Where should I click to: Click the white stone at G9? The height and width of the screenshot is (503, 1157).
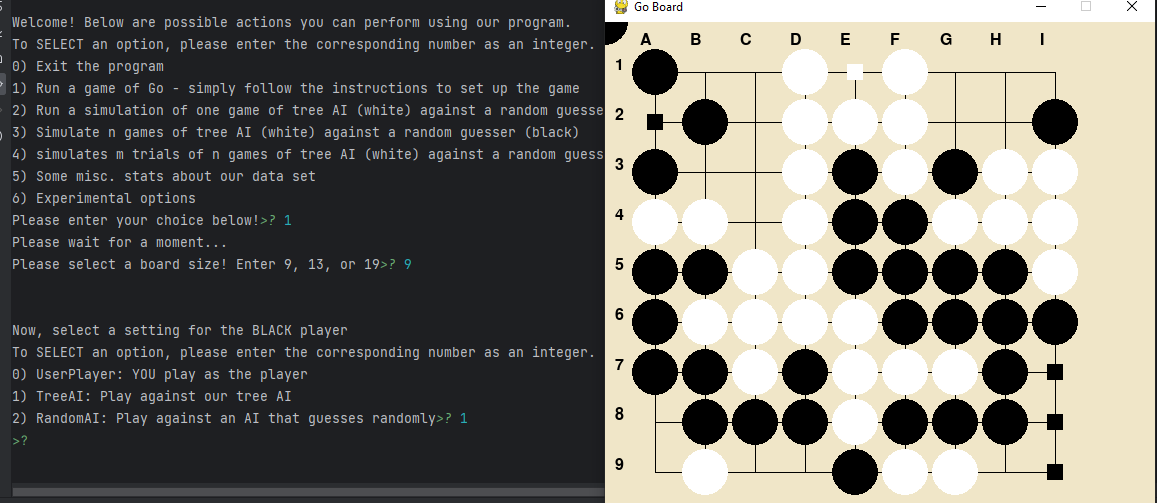click(955, 471)
